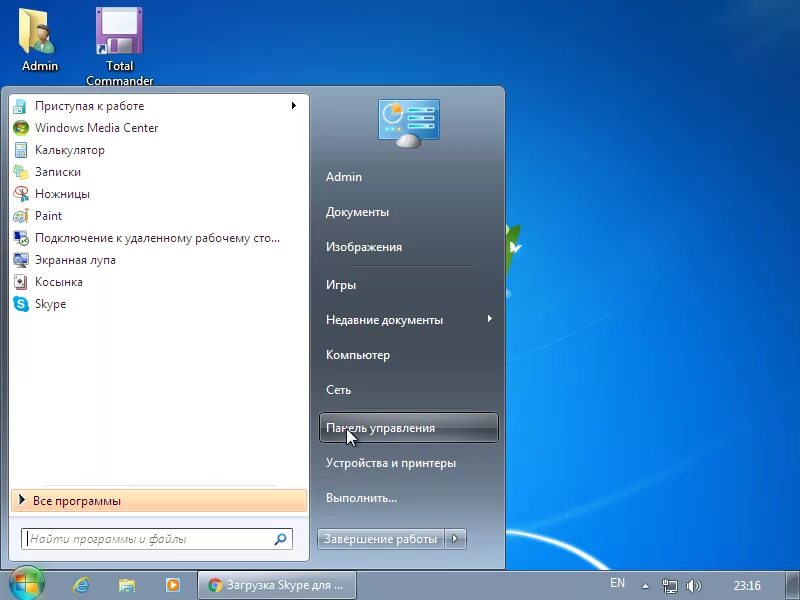Click the EN language indicator
This screenshot has width=800, height=600.
pos(617,583)
